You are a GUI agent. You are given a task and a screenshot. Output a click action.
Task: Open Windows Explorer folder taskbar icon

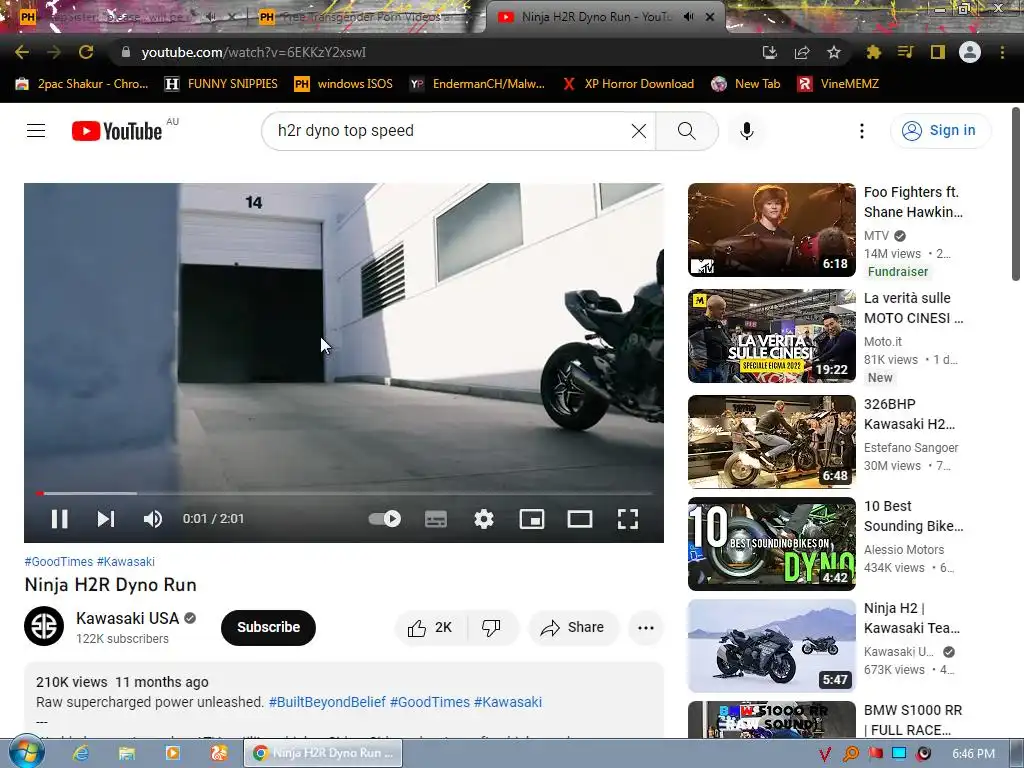(x=127, y=753)
